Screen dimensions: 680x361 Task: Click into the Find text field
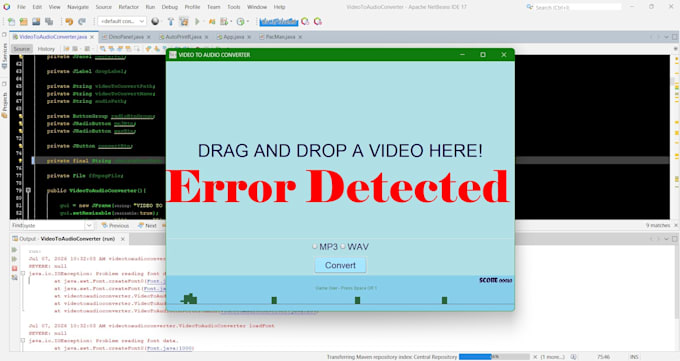[x=53, y=225]
